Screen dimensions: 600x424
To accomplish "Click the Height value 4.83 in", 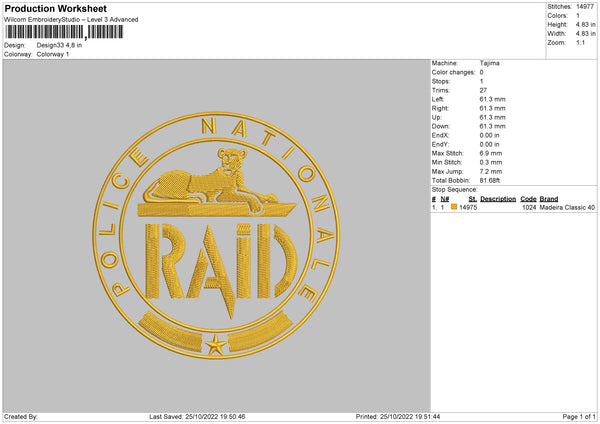I will point(585,24).
